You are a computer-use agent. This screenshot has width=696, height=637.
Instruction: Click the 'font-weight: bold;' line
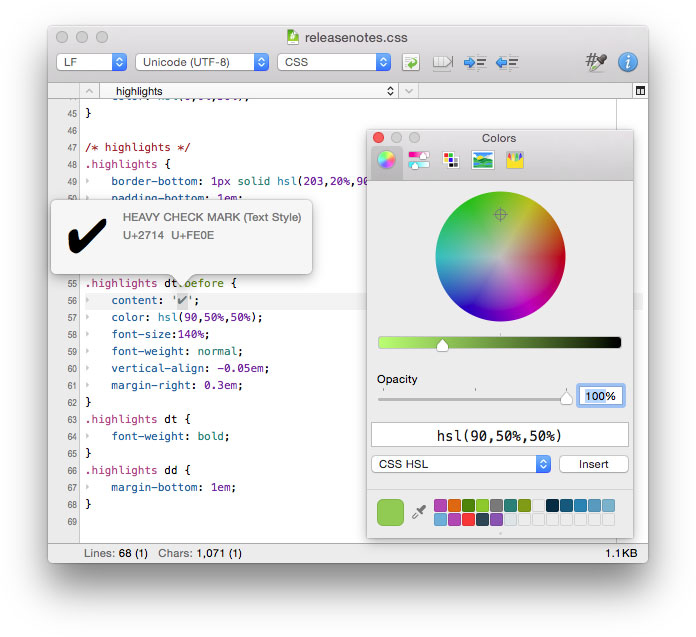click(170, 436)
